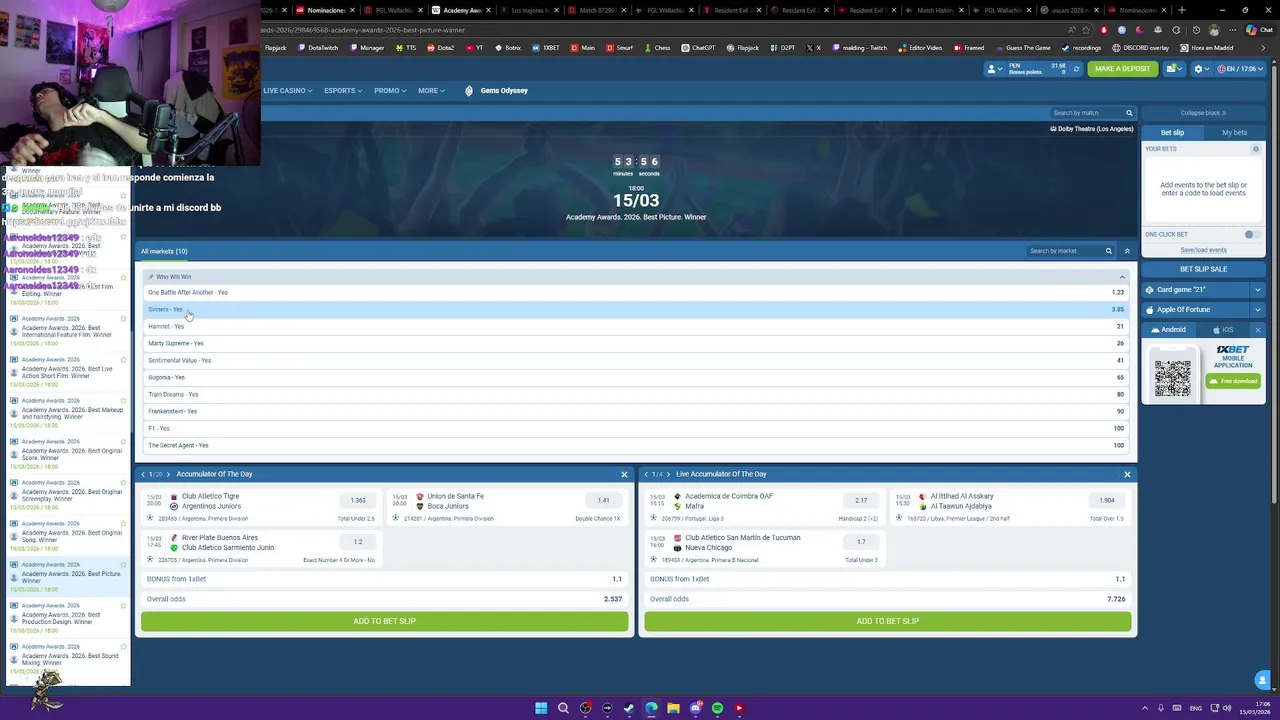Open Windows Start menu
Screen dimensions: 1280x720
pyautogui.click(x=541, y=708)
